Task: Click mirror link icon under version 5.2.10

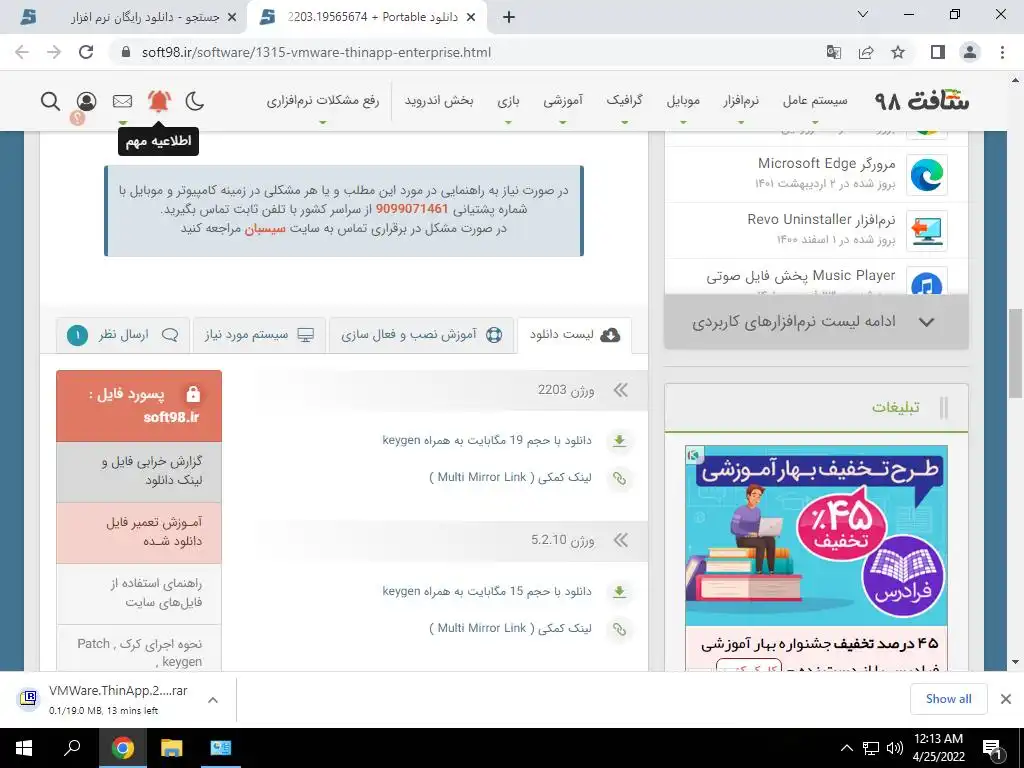Action: tap(619, 630)
